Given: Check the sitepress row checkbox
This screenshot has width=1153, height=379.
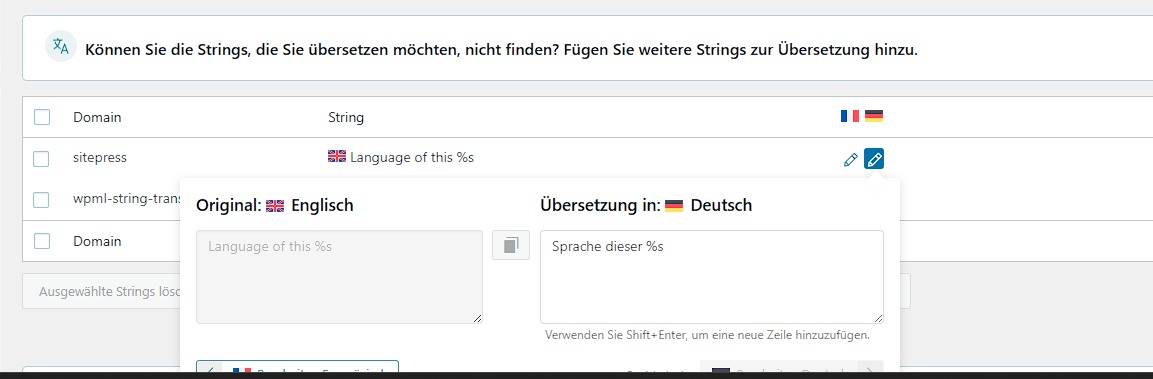Looking at the screenshot, I should (42, 158).
